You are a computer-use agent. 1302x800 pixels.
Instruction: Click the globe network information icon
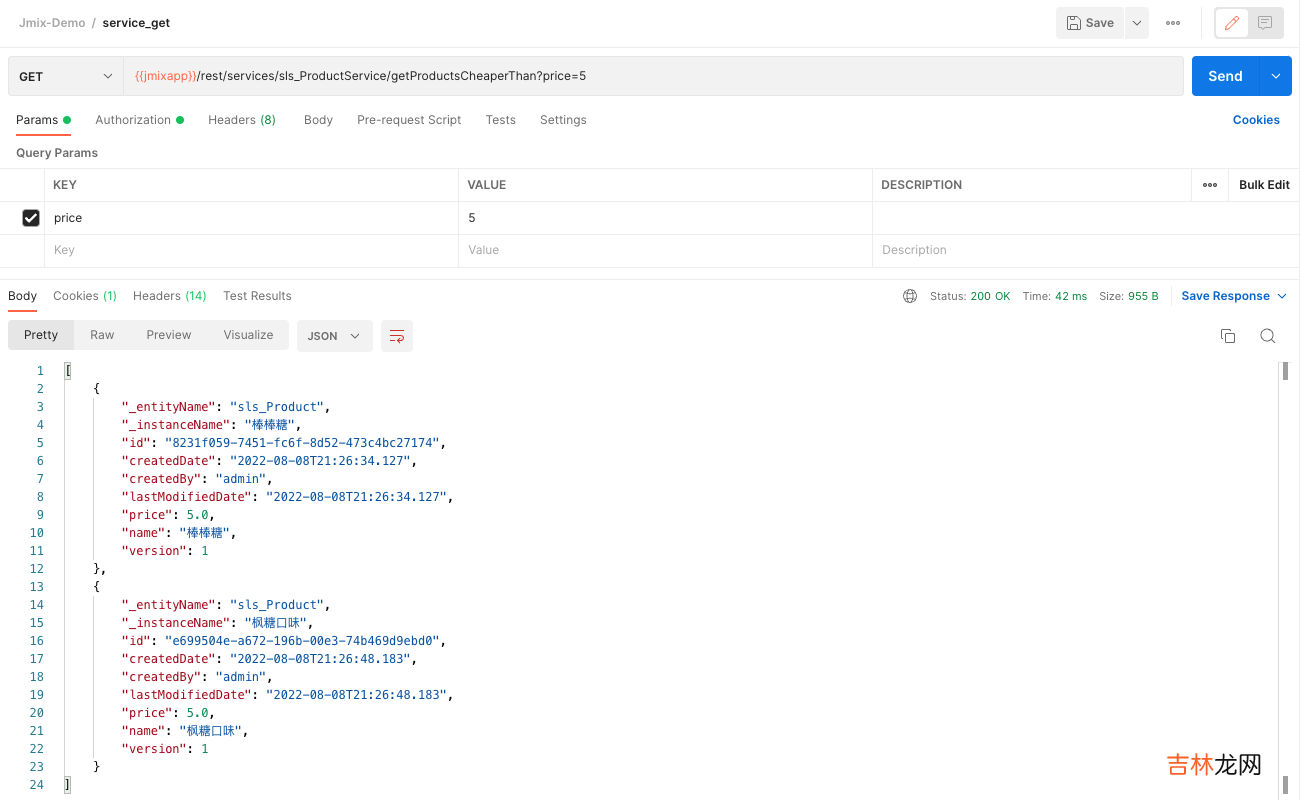(910, 296)
